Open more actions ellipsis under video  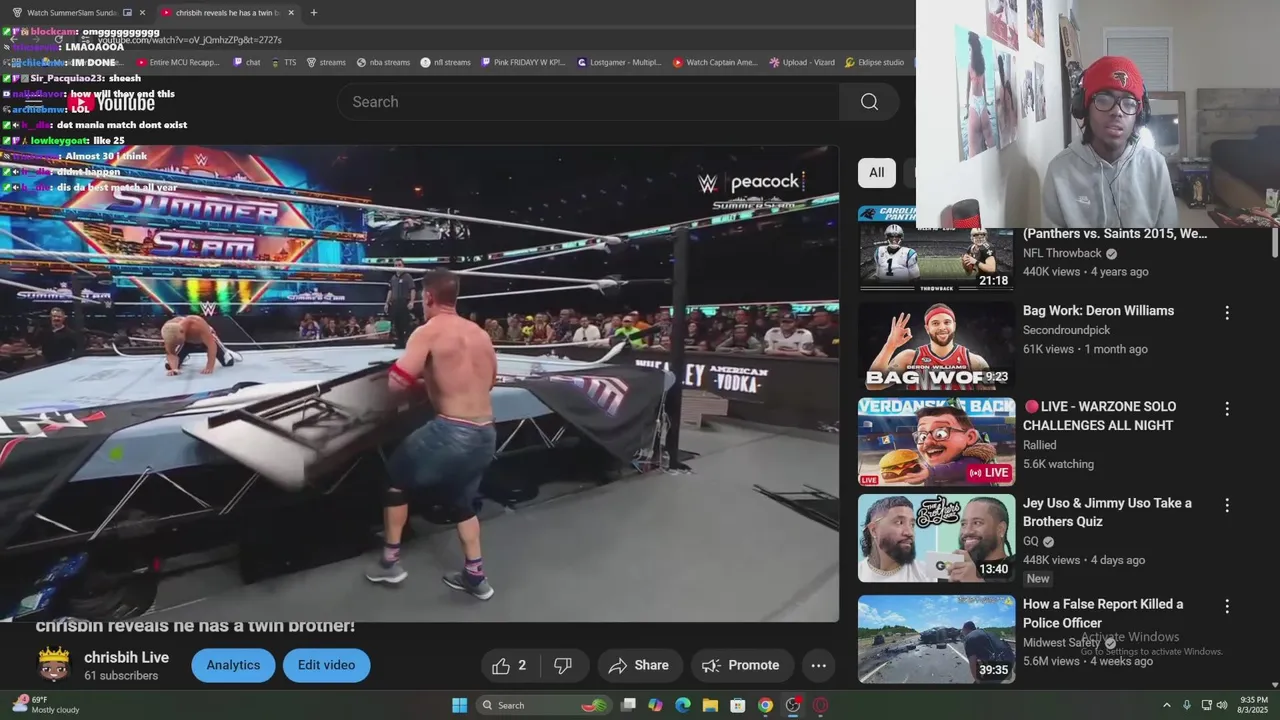tap(818, 665)
